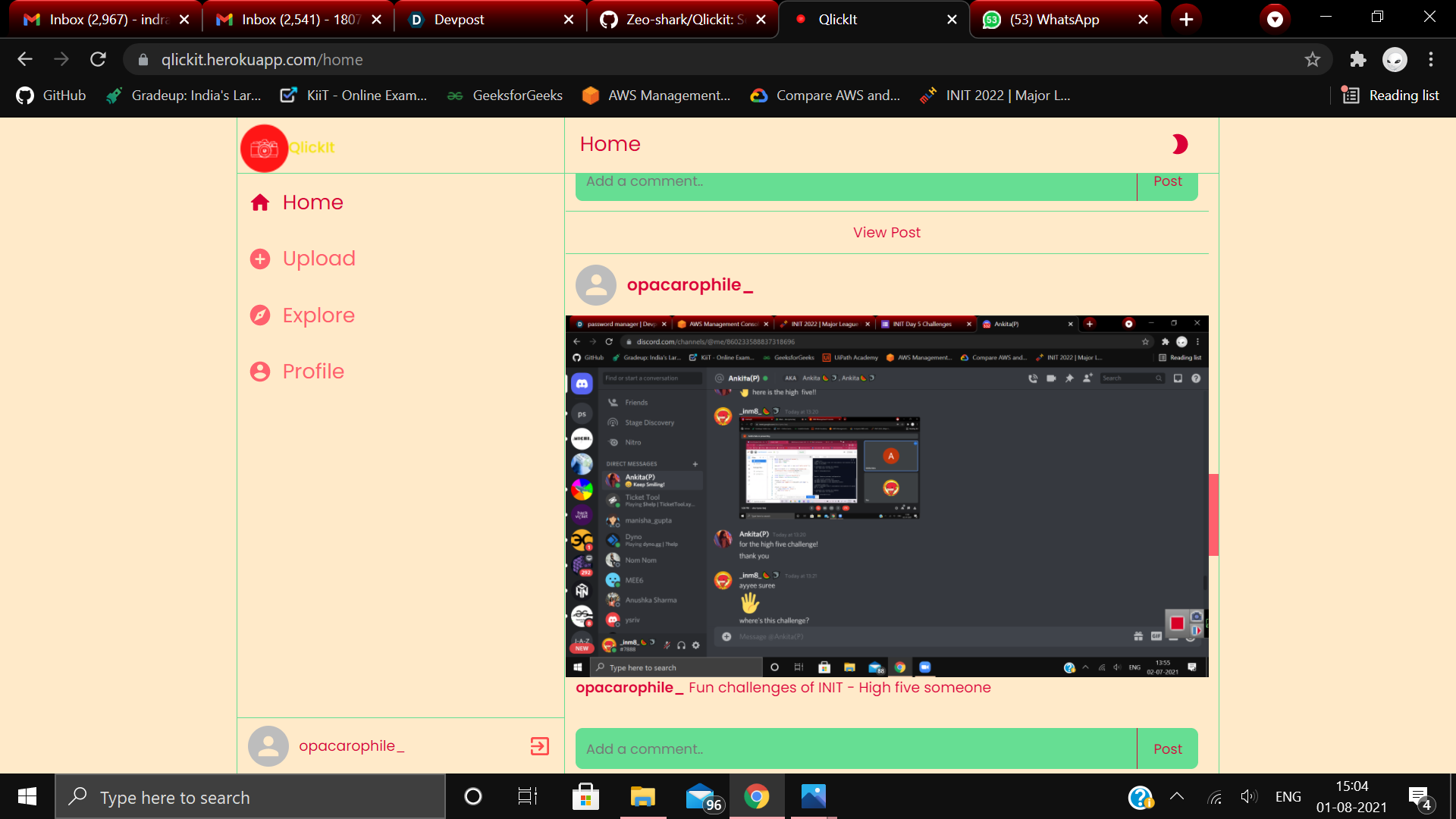The width and height of the screenshot is (1456, 819).
Task: Click the logout icon beside opacarophile_
Action: point(539,746)
